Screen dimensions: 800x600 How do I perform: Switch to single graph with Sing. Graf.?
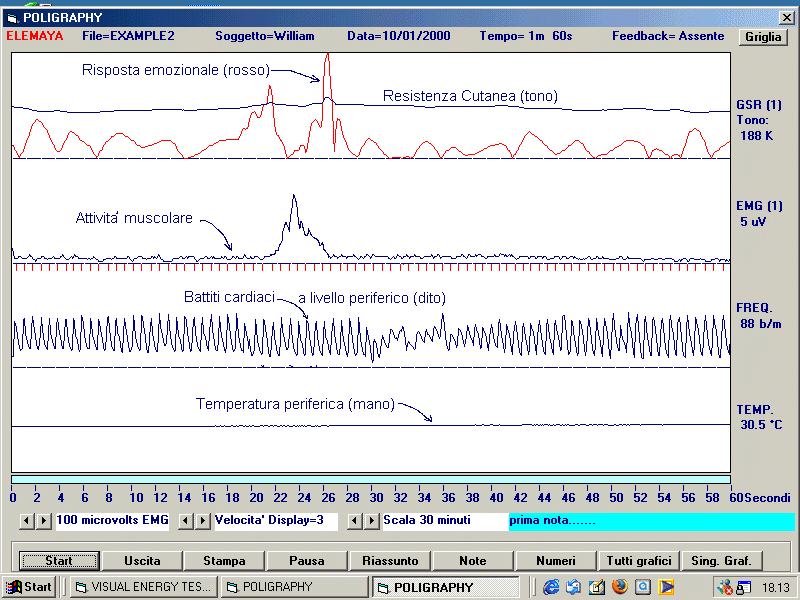click(721, 561)
